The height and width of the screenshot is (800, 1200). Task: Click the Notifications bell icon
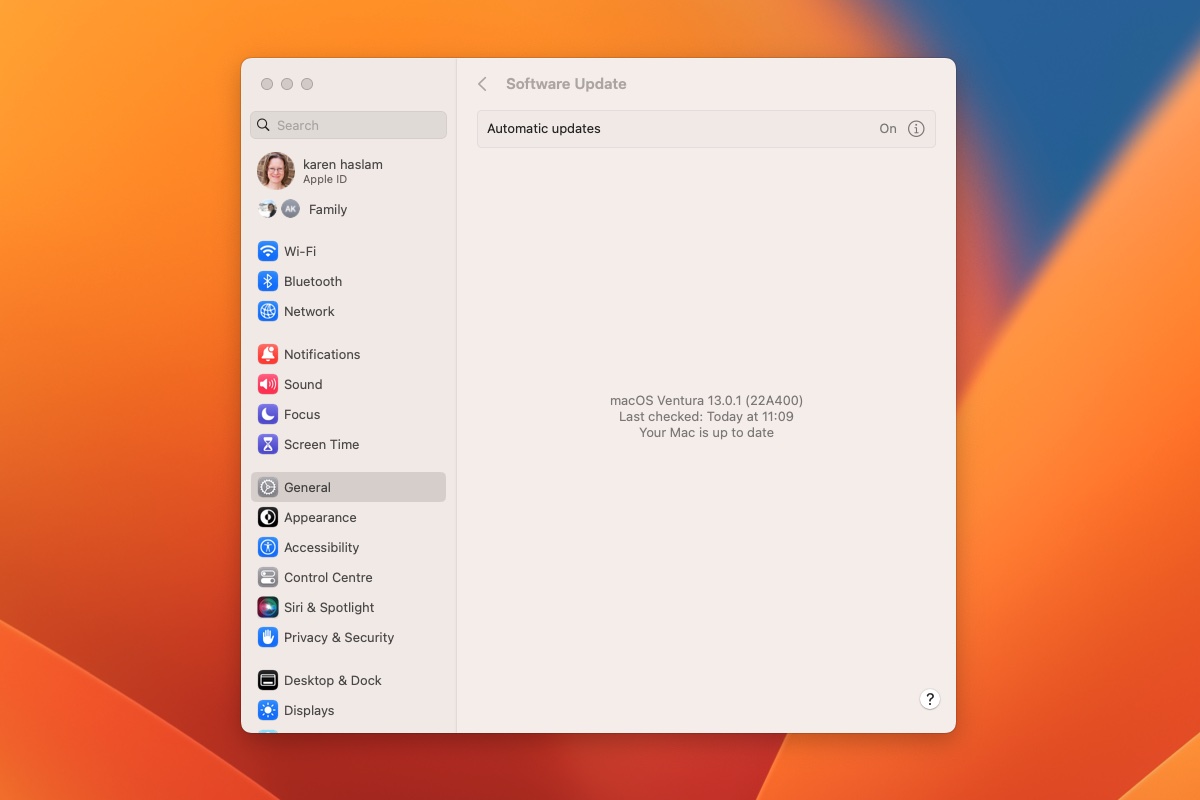267,354
